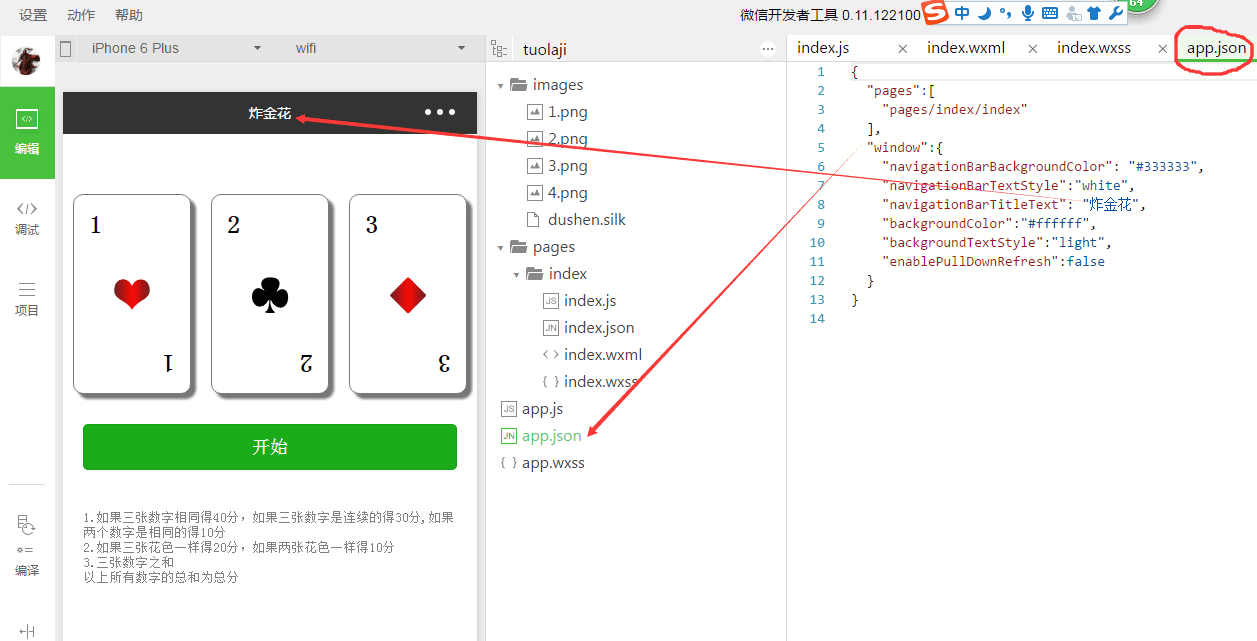Screen dimensions: 1257x641
Task: Open the 项目 project panel
Action: click(27, 299)
